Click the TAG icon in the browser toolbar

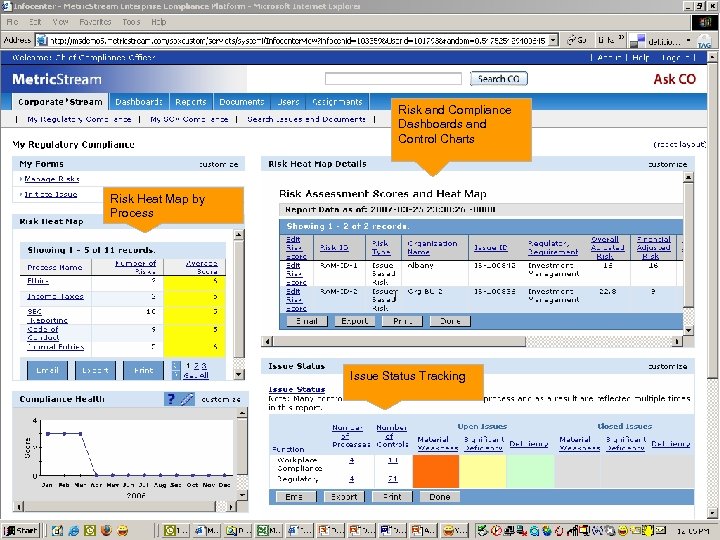(704, 42)
